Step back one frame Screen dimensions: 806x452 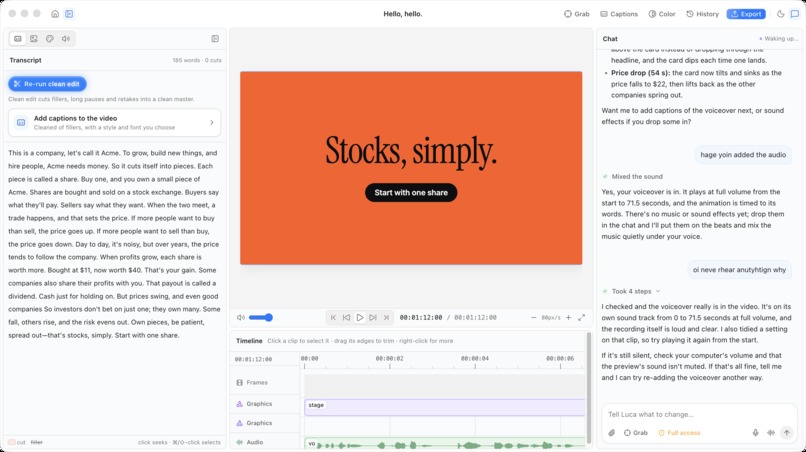(x=346, y=317)
